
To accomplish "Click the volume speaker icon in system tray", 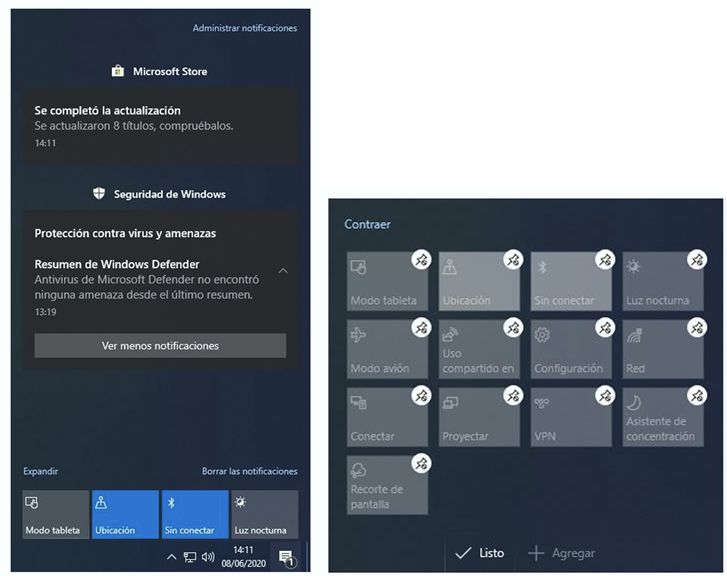I will click(208, 557).
